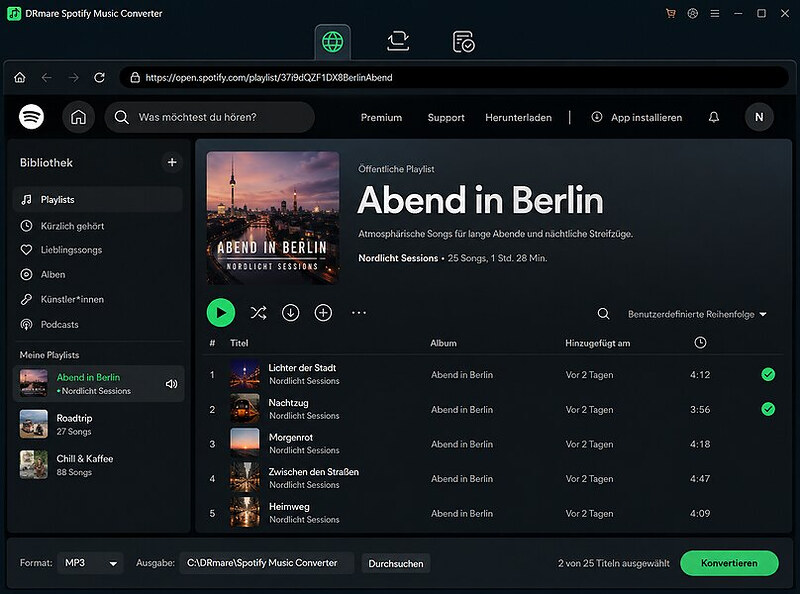The width and height of the screenshot is (800, 594).
Task: Open the Abend in Berlin playlist in sidebar
Action: pos(98,383)
